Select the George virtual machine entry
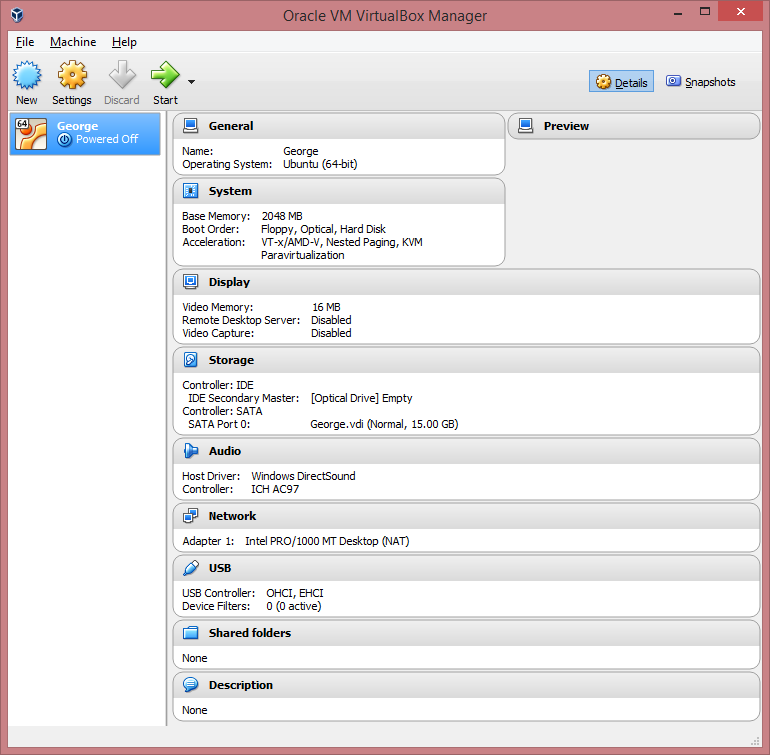Image resolution: width=770 pixels, height=755 pixels. [85, 134]
